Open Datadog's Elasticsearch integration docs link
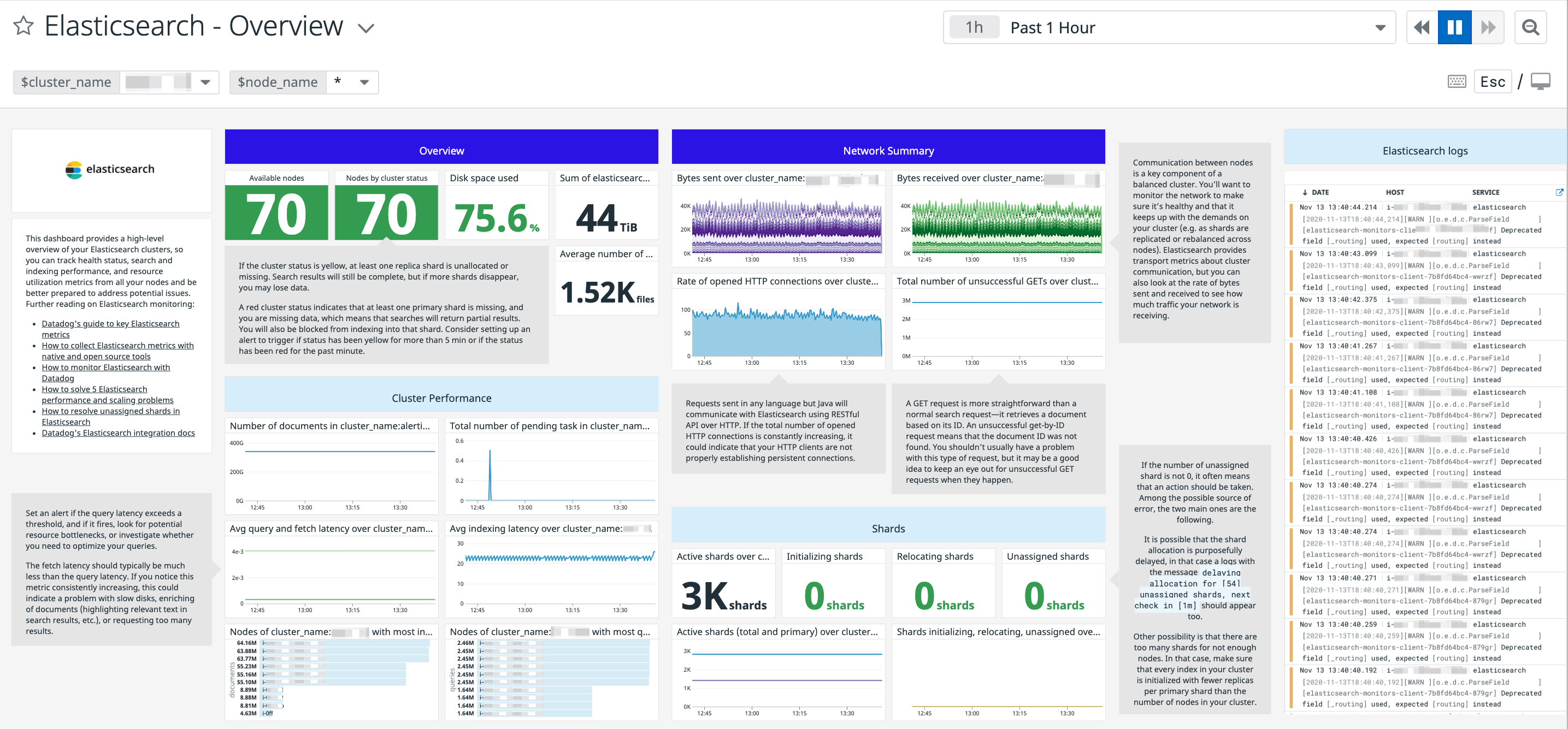 118,433
